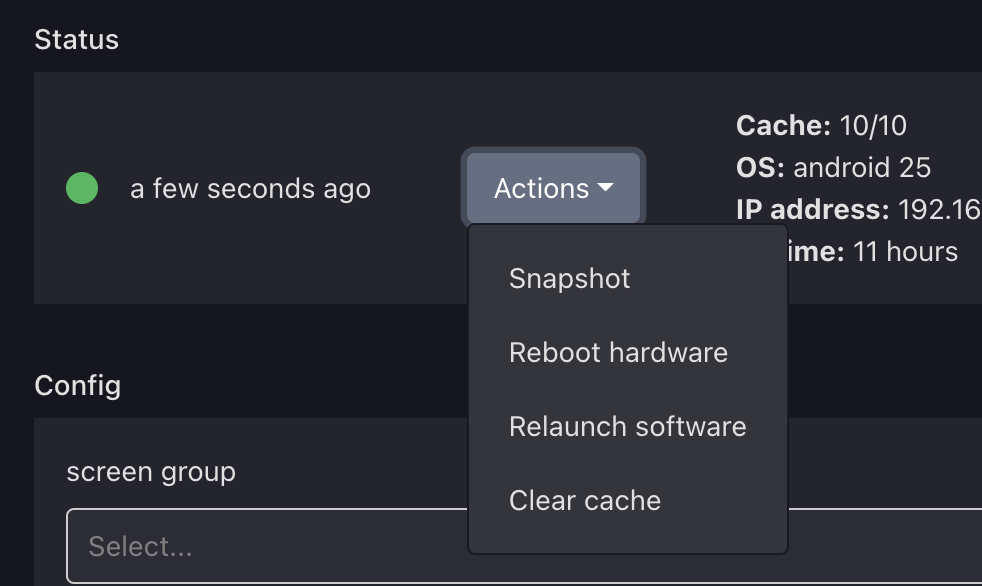Click the bold 'Cache:' label
The image size is (982, 586).
point(783,125)
